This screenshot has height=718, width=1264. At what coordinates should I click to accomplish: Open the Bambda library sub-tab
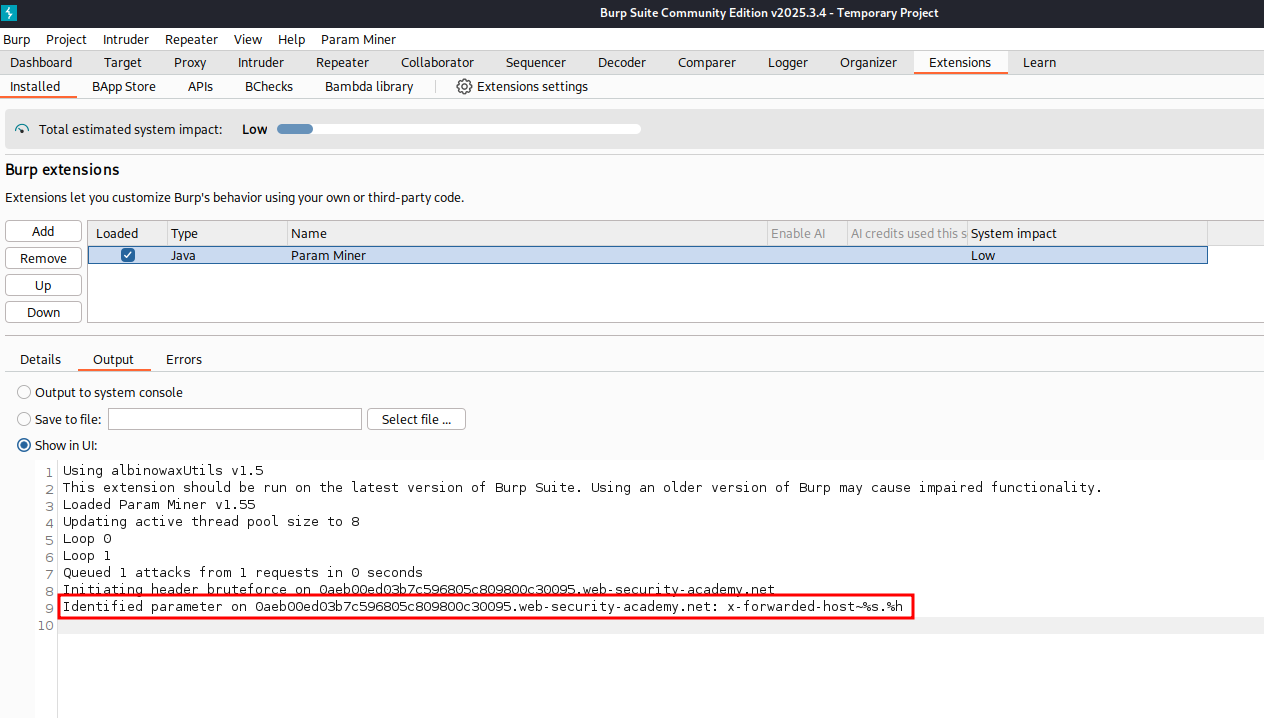click(369, 87)
